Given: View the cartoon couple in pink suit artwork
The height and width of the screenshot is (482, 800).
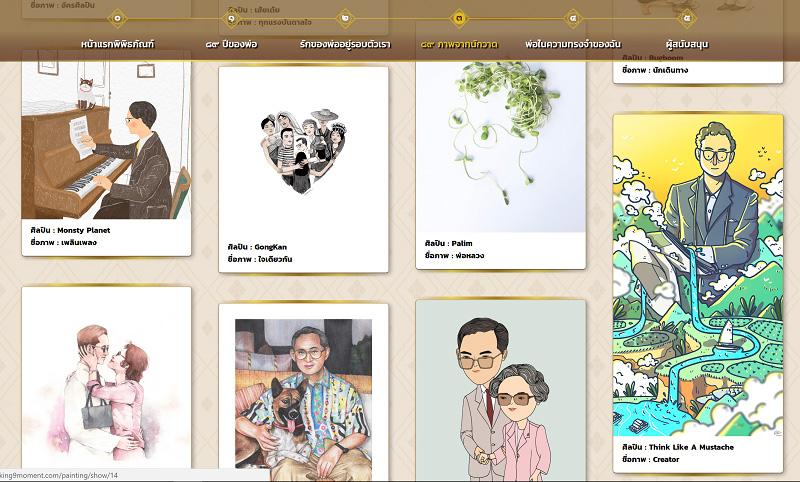Looking at the screenshot, I should (500, 390).
